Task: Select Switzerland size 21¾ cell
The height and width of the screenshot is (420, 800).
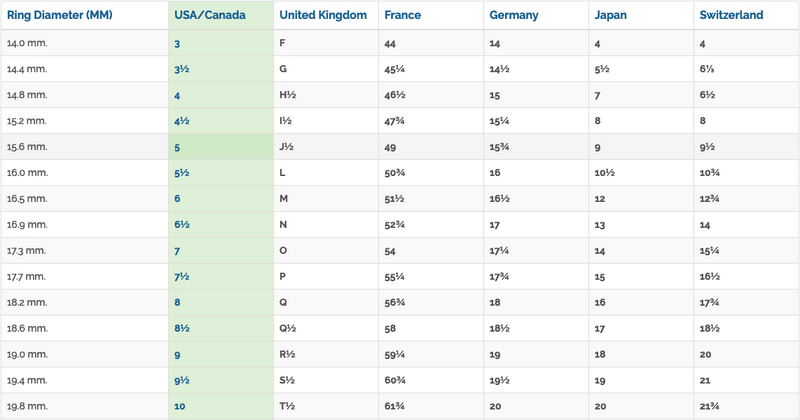Action: [x=709, y=407]
